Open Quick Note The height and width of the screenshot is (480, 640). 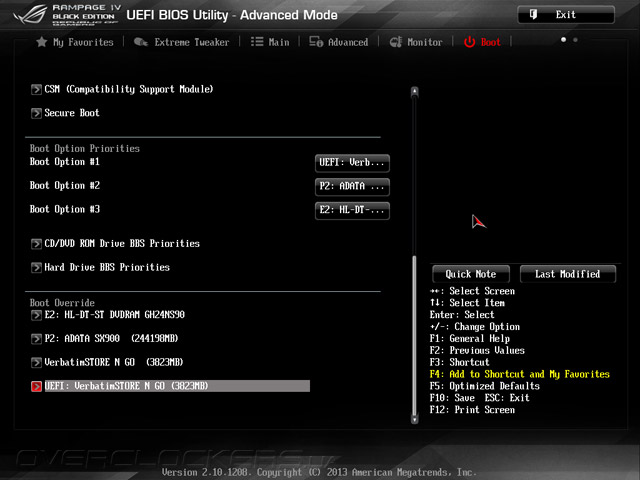coord(471,274)
